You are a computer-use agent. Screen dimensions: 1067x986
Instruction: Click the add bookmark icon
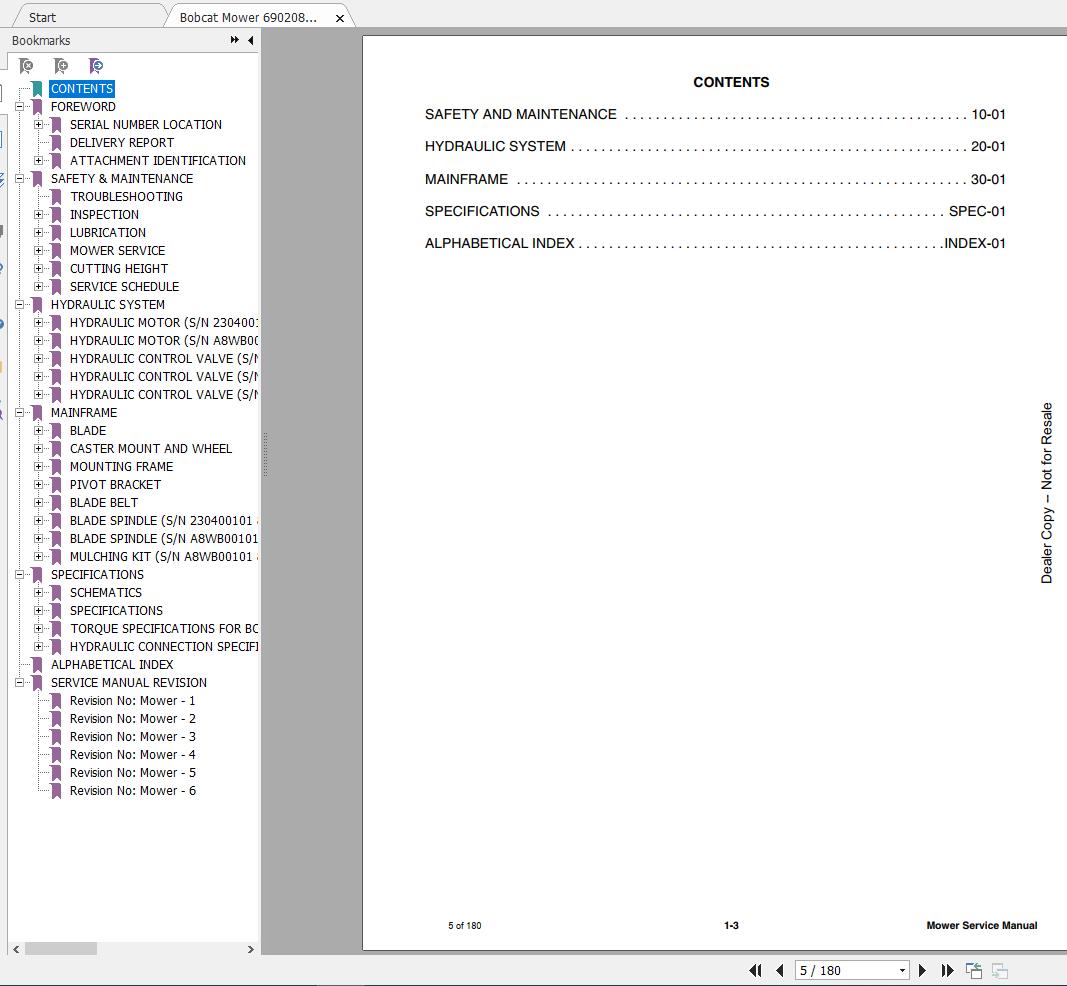[61, 66]
